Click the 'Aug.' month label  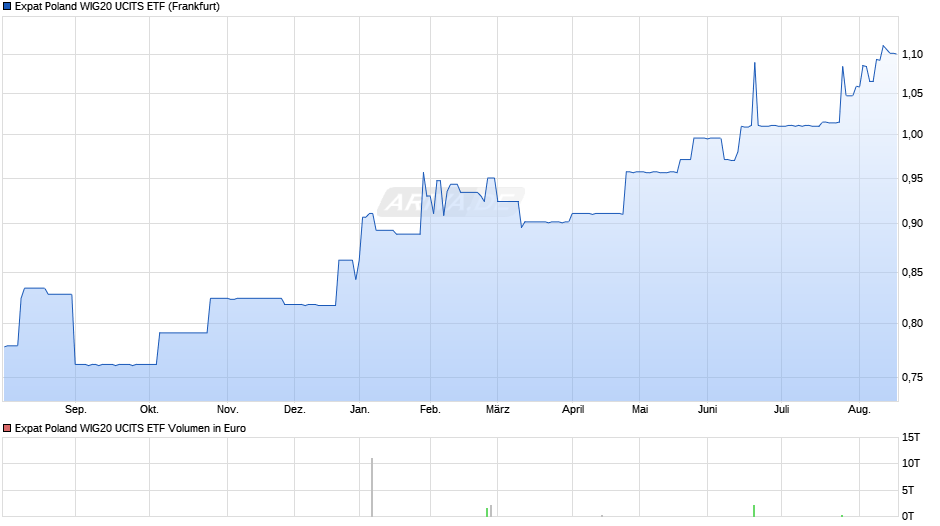pos(859,410)
